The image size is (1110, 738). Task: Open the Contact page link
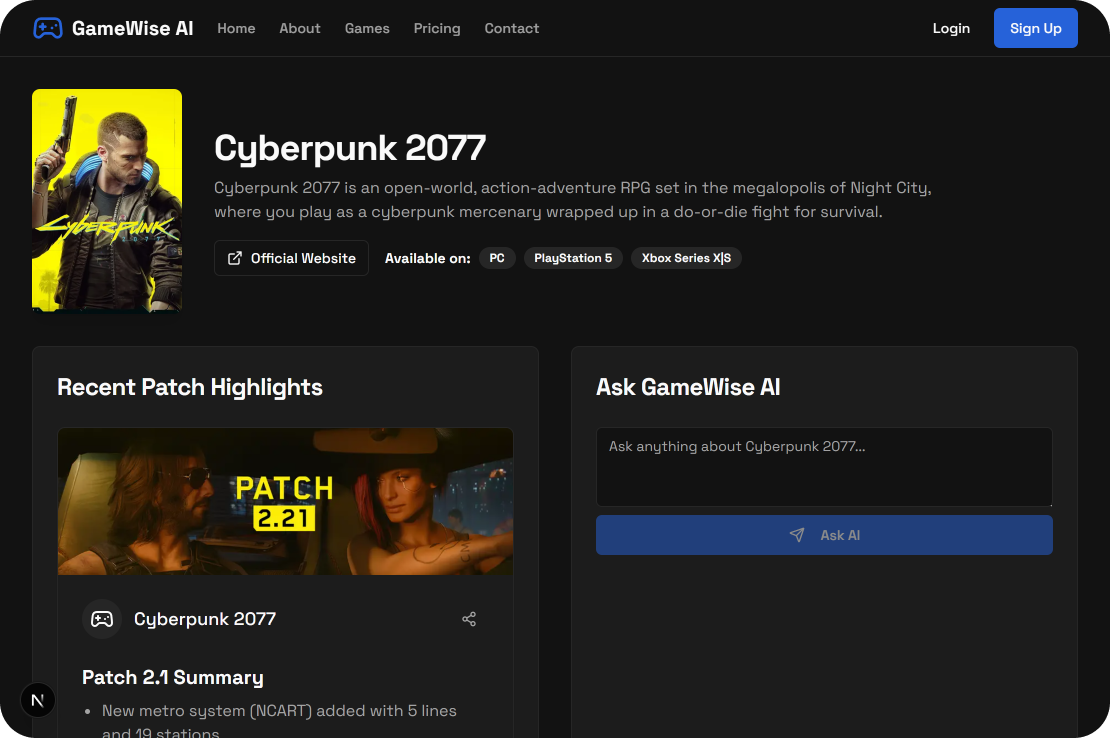pos(511,28)
